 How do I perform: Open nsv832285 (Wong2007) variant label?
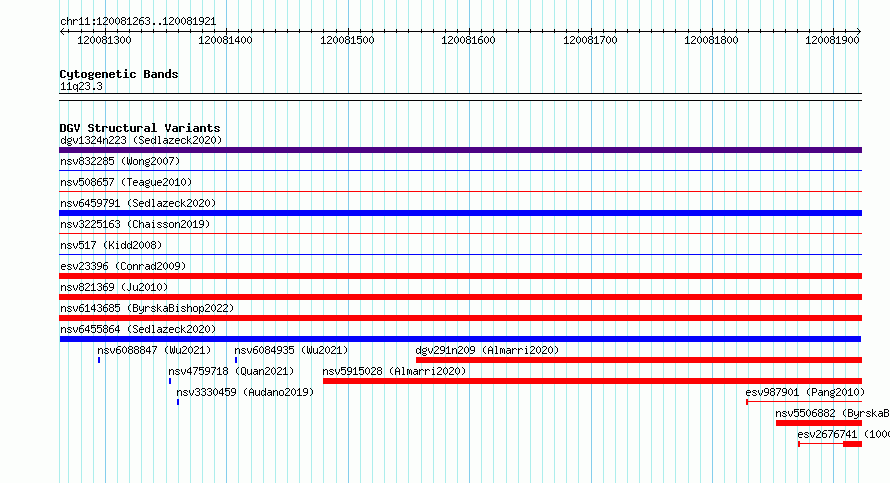point(120,161)
